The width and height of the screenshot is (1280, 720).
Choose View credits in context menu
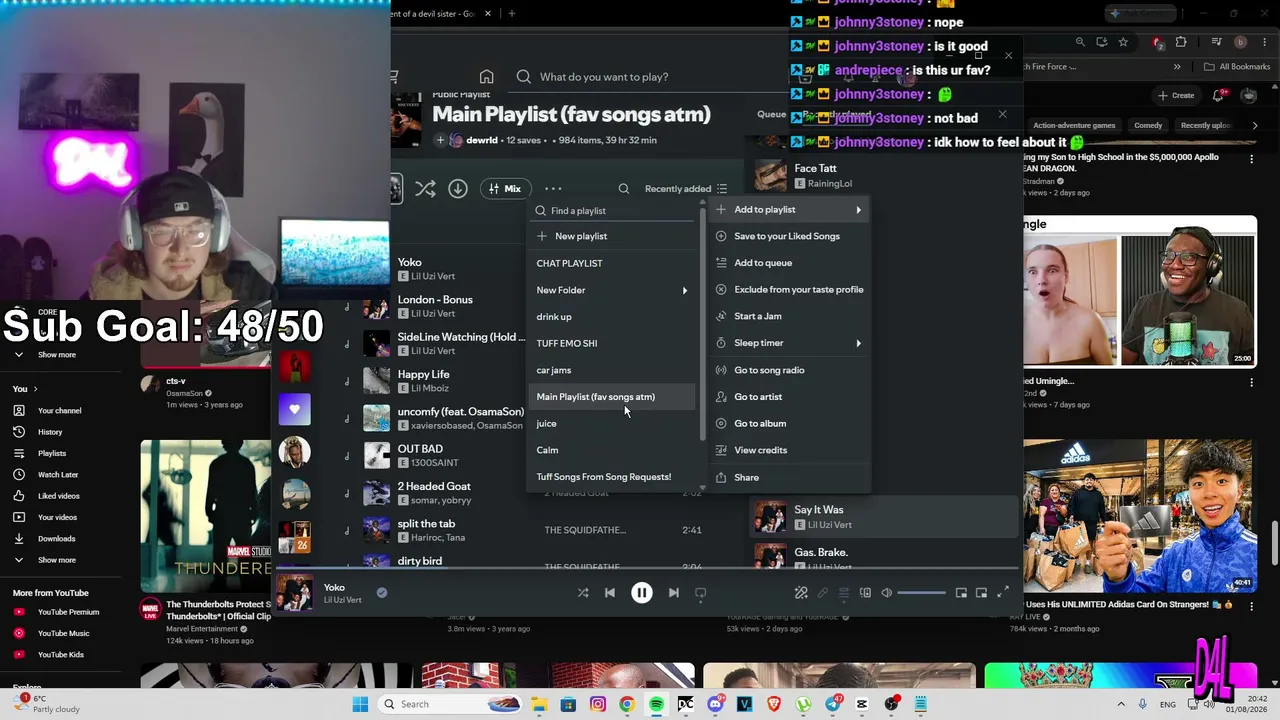point(760,450)
